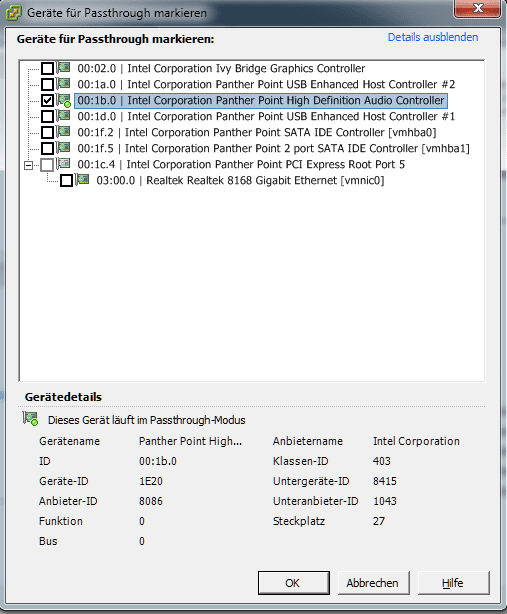Viewport: 507px width, 614px height.
Task: Click the 'Klassen-ID' label
Action: click(x=300, y=461)
